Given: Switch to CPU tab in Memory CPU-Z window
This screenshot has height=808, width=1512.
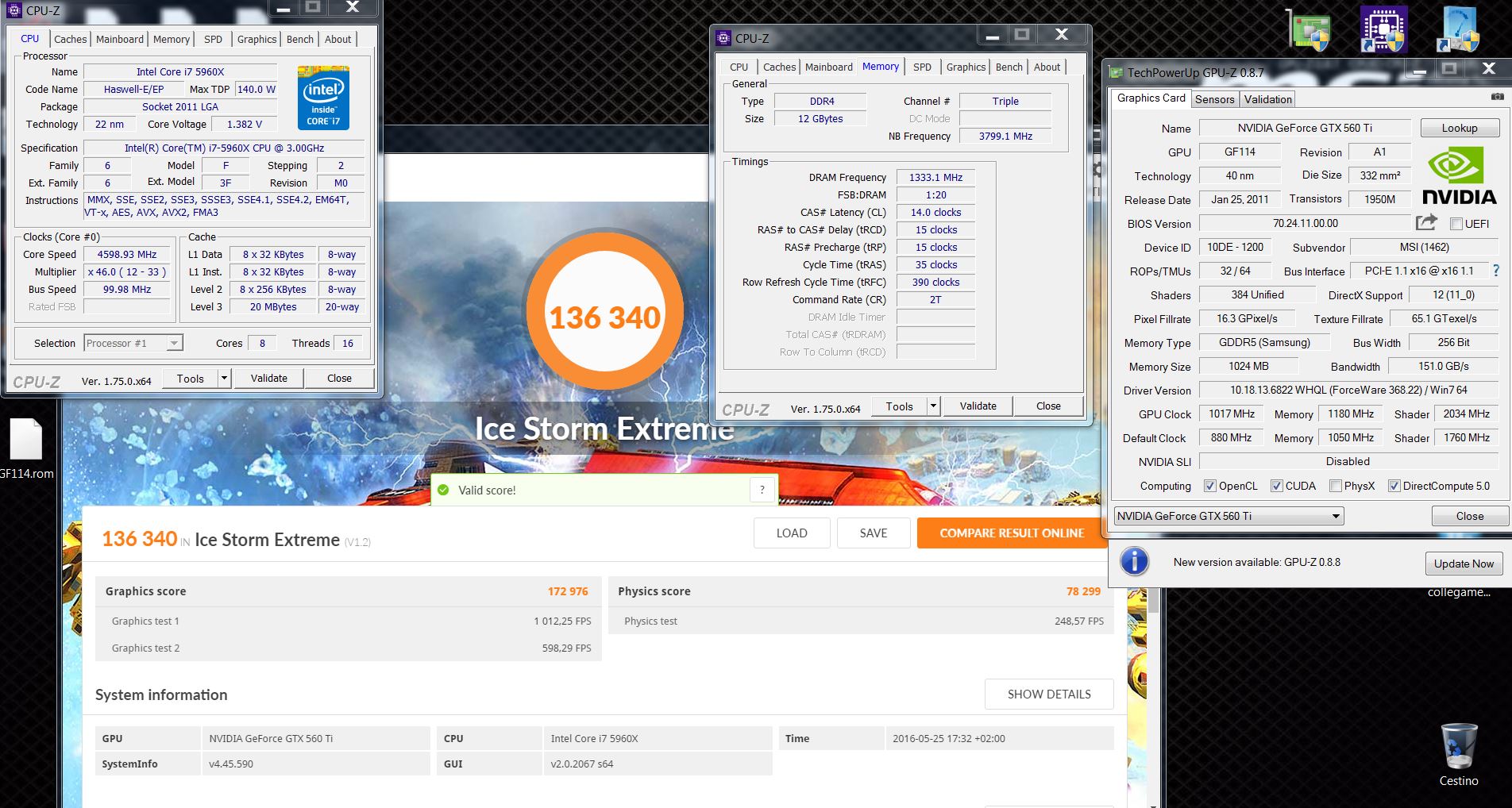Looking at the screenshot, I should [739, 67].
